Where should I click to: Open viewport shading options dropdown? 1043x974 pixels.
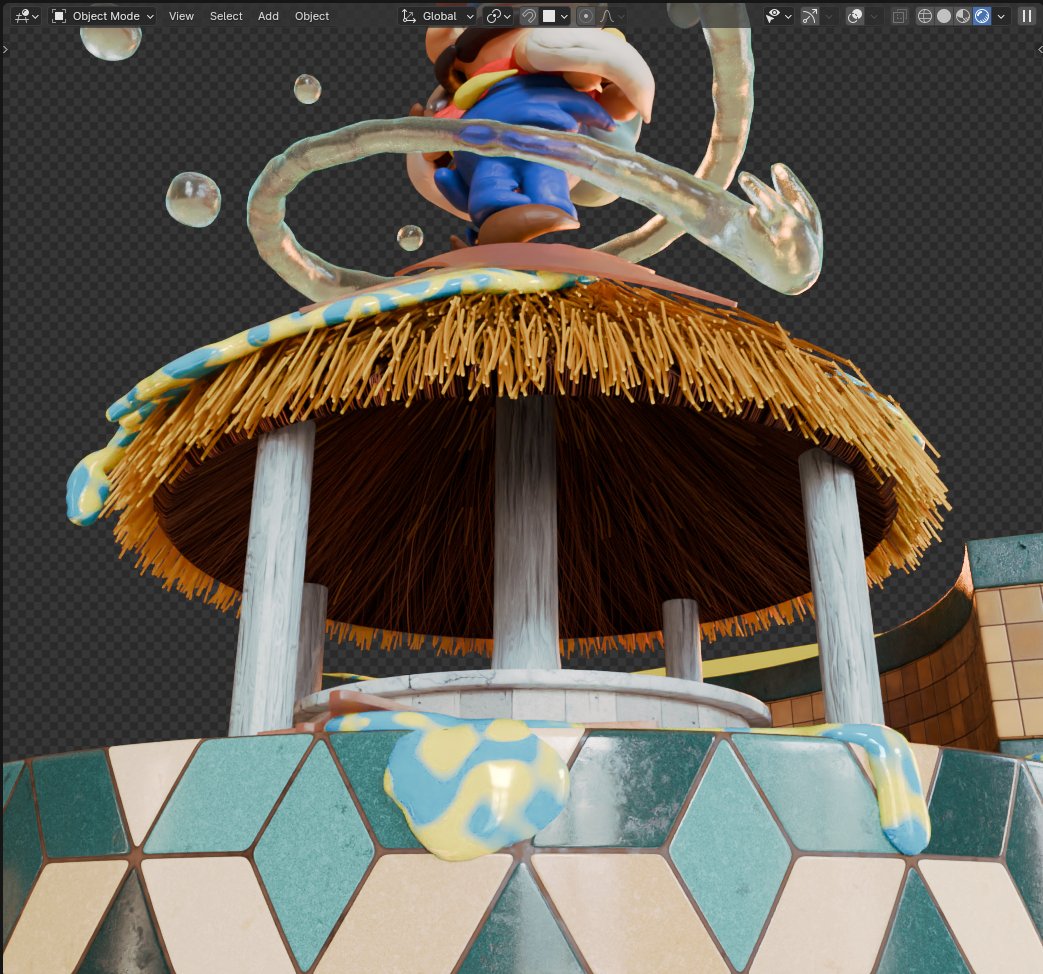coord(1000,16)
